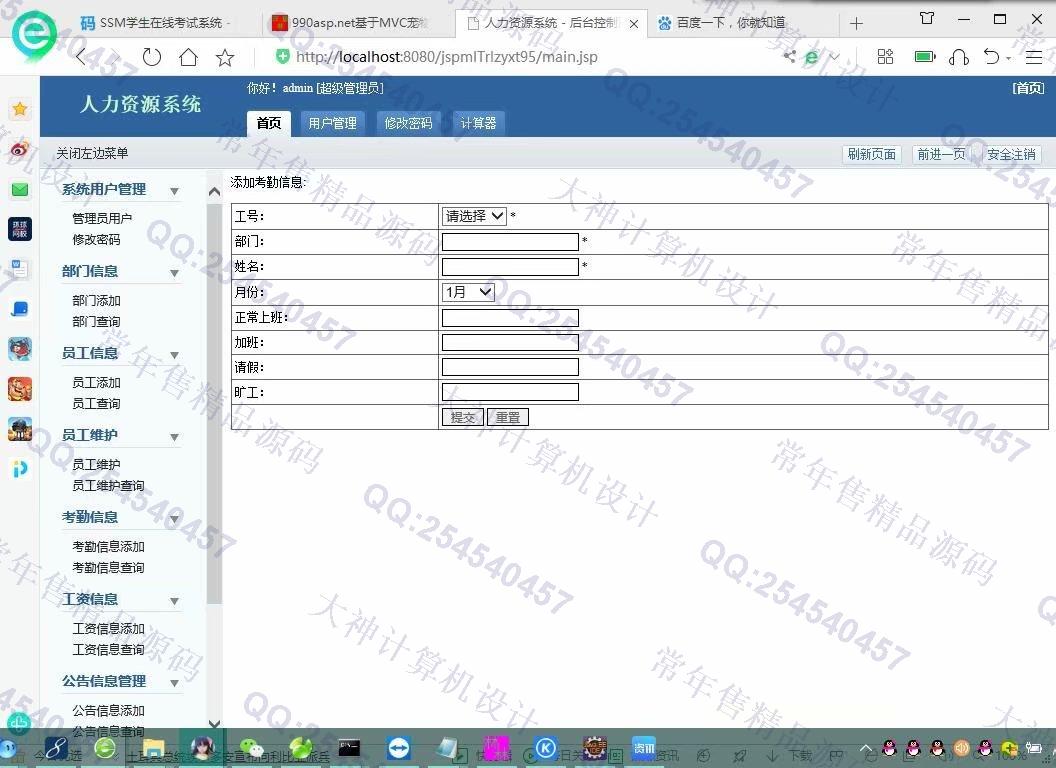Open 管理员用户 sidebar item
1056x768 pixels.
(x=102, y=218)
